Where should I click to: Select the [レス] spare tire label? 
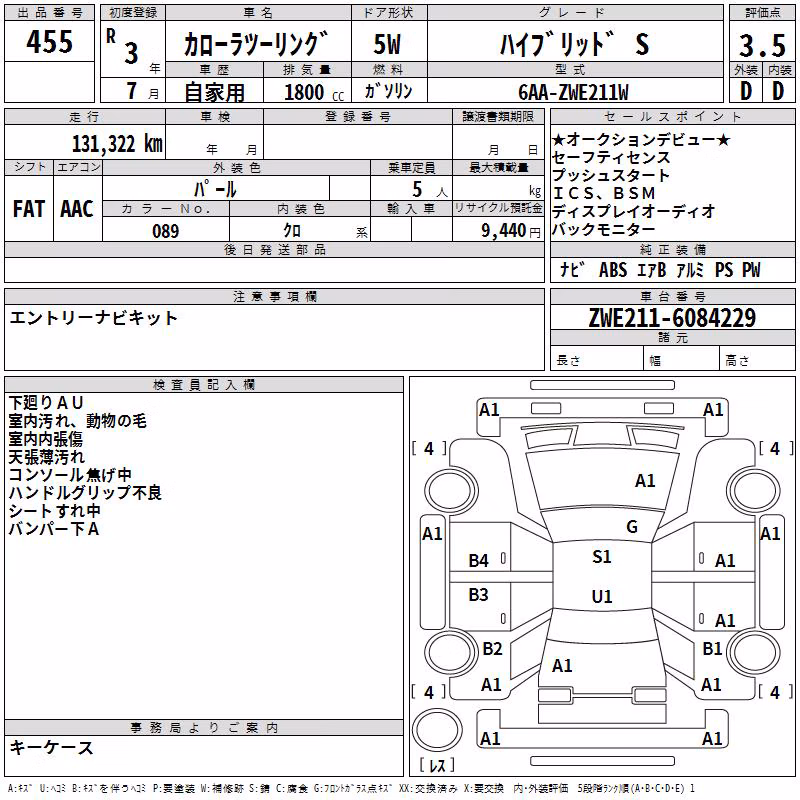[x=437, y=765]
